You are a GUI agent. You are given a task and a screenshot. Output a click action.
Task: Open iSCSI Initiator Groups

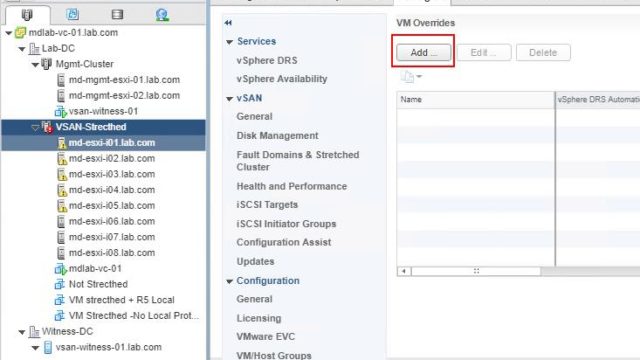[286, 224]
